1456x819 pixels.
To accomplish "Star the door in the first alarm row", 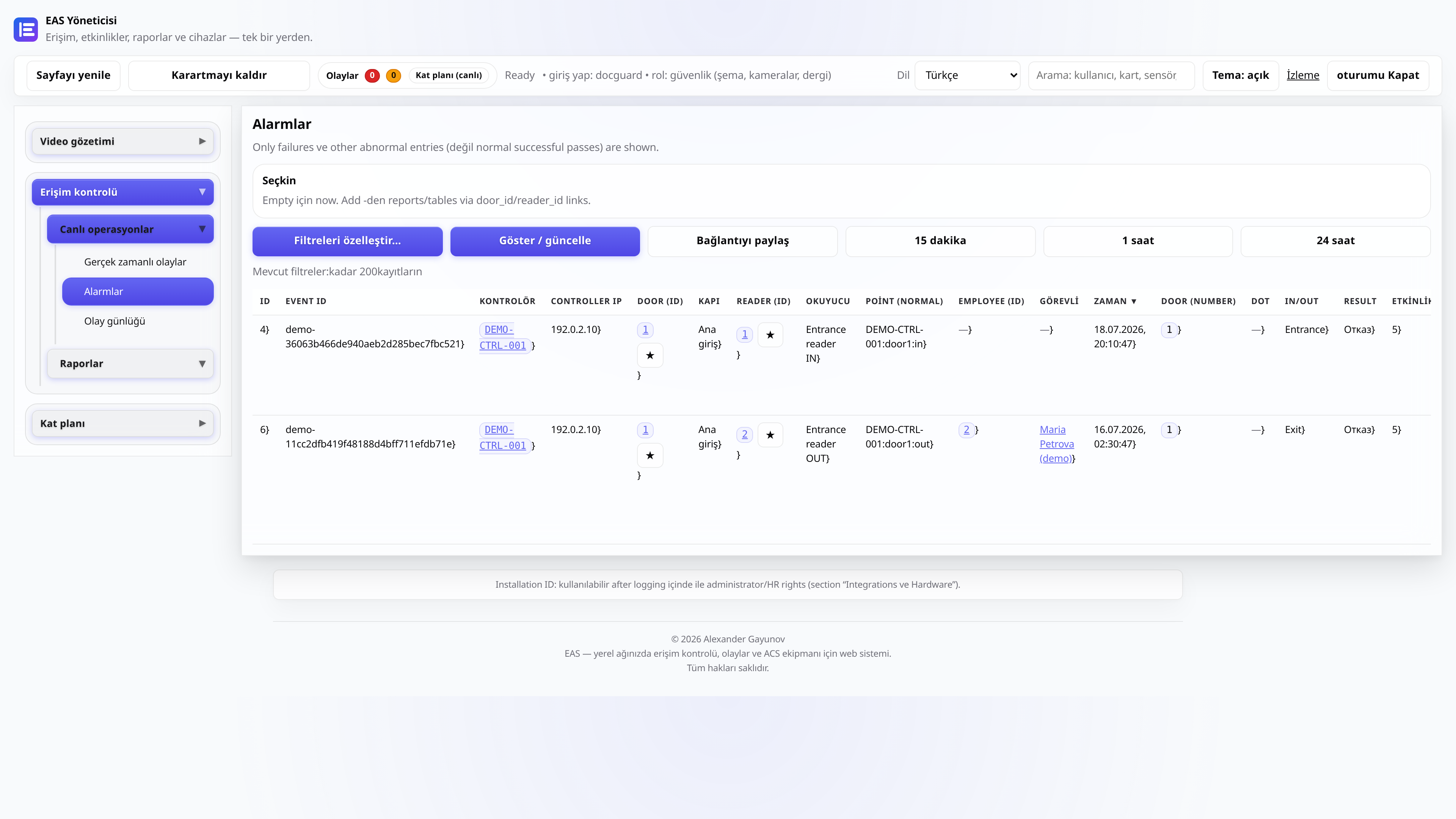I will point(650,356).
